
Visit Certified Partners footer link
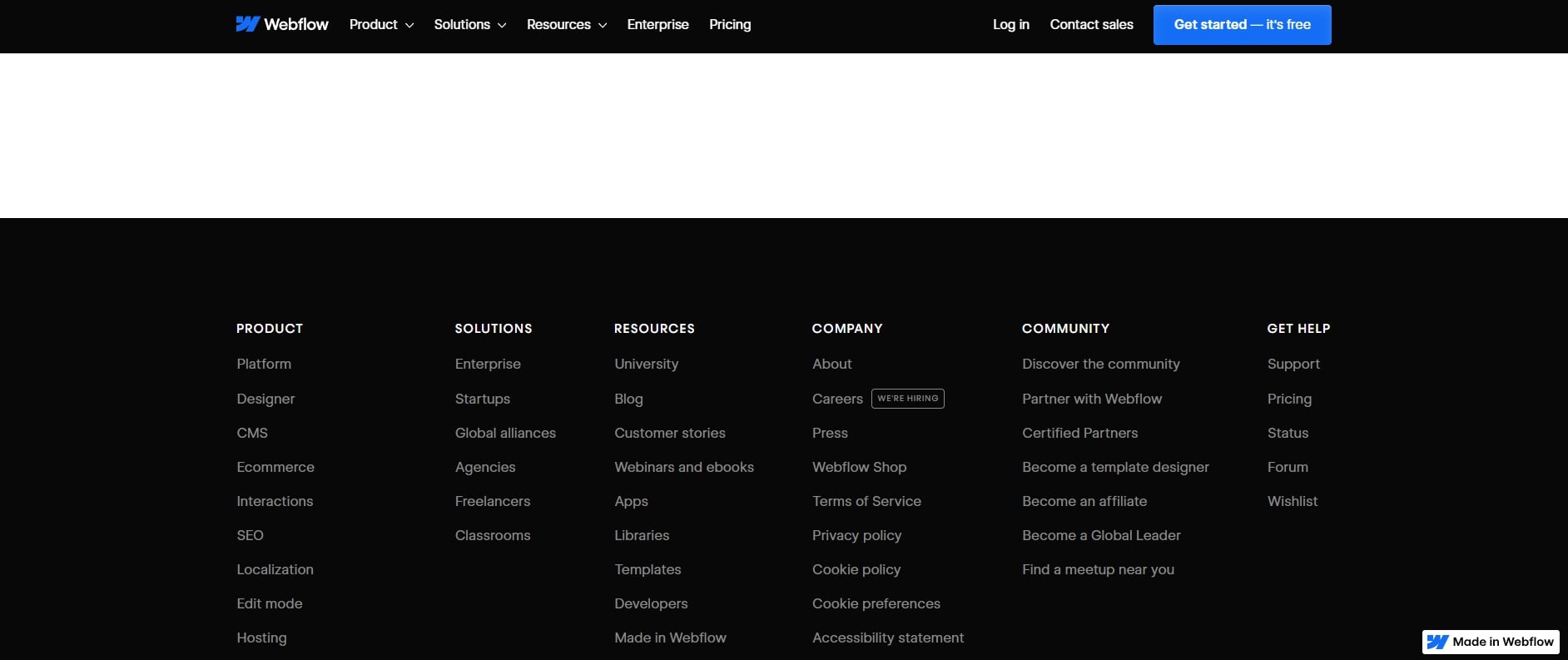(x=1079, y=433)
